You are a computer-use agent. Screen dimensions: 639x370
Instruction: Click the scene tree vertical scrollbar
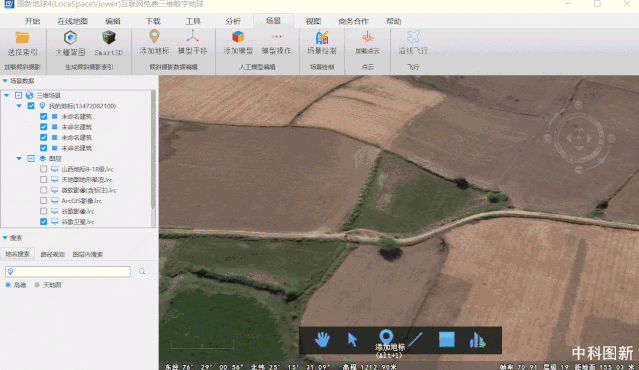(x=153, y=151)
